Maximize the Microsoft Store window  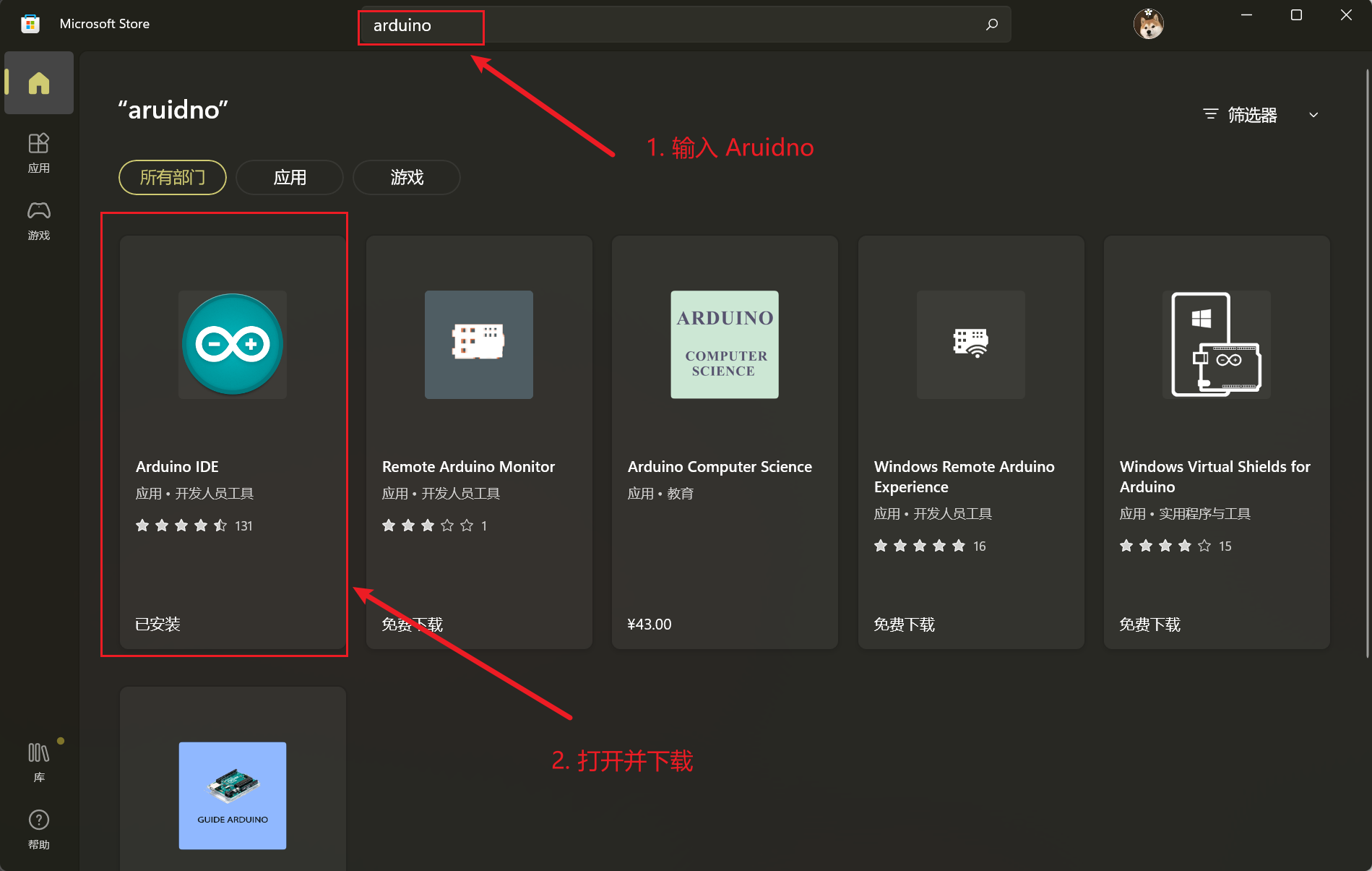(1296, 15)
